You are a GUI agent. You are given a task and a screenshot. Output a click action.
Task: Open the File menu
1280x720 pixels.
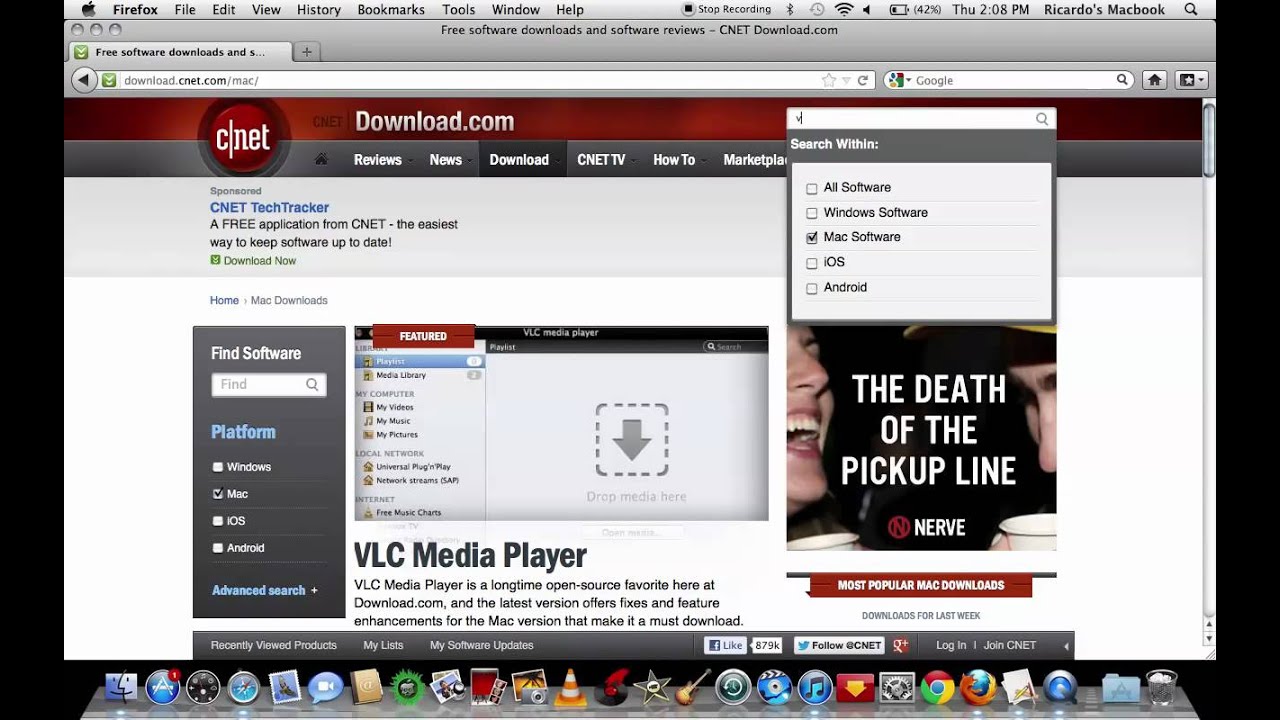185,9
